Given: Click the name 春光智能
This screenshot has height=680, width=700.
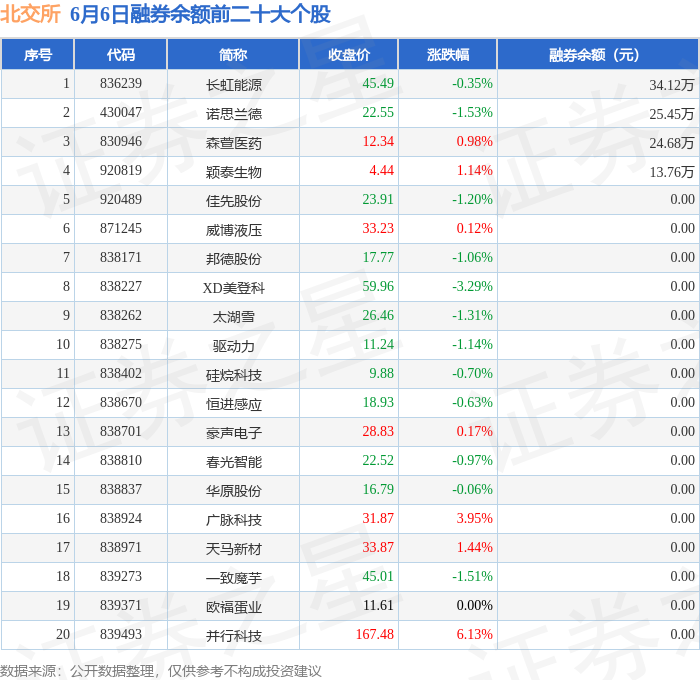Looking at the screenshot, I should pyautogui.click(x=233, y=462).
